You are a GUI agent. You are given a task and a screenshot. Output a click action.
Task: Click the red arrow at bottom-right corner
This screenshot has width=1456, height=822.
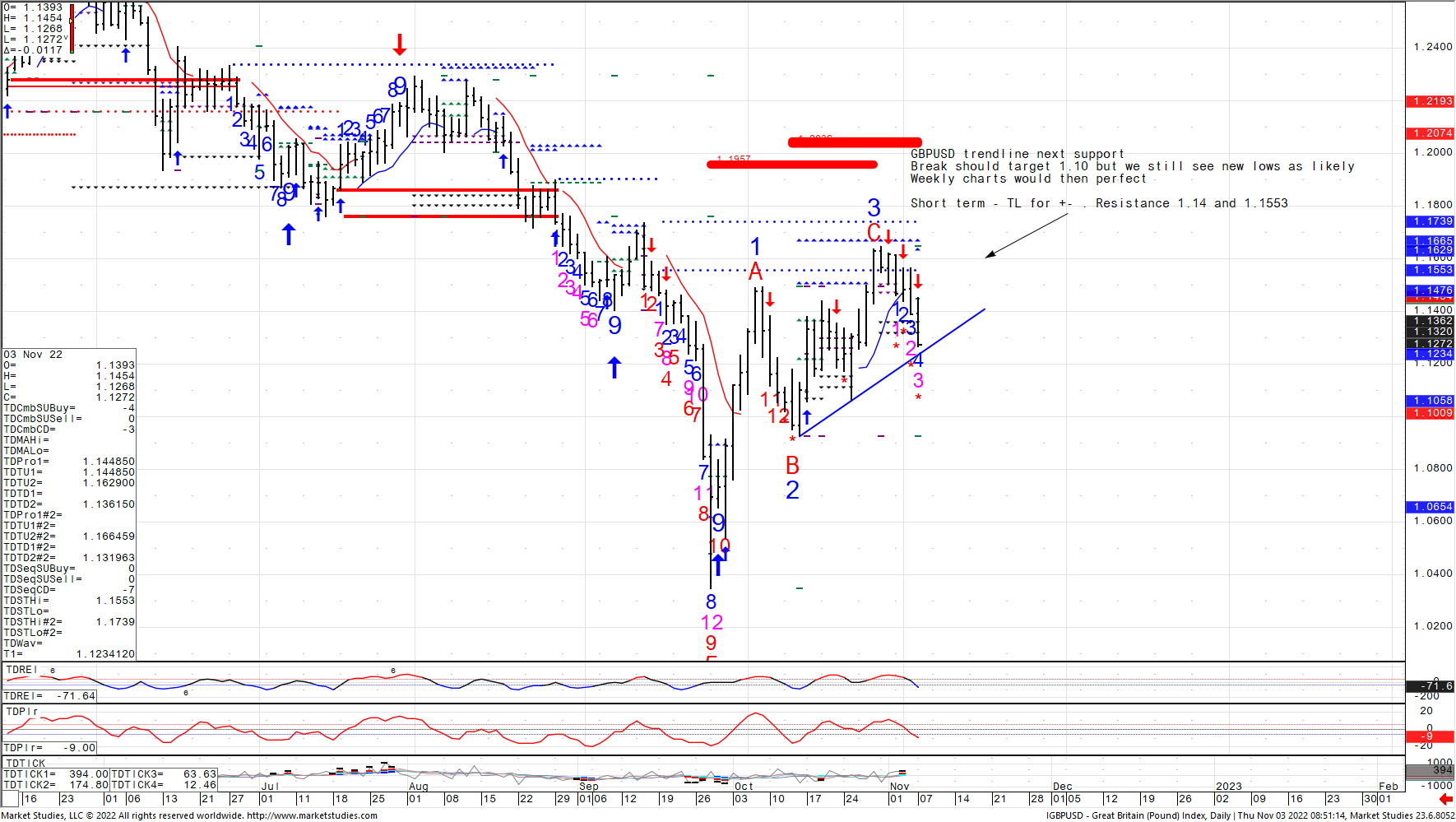click(1445, 799)
